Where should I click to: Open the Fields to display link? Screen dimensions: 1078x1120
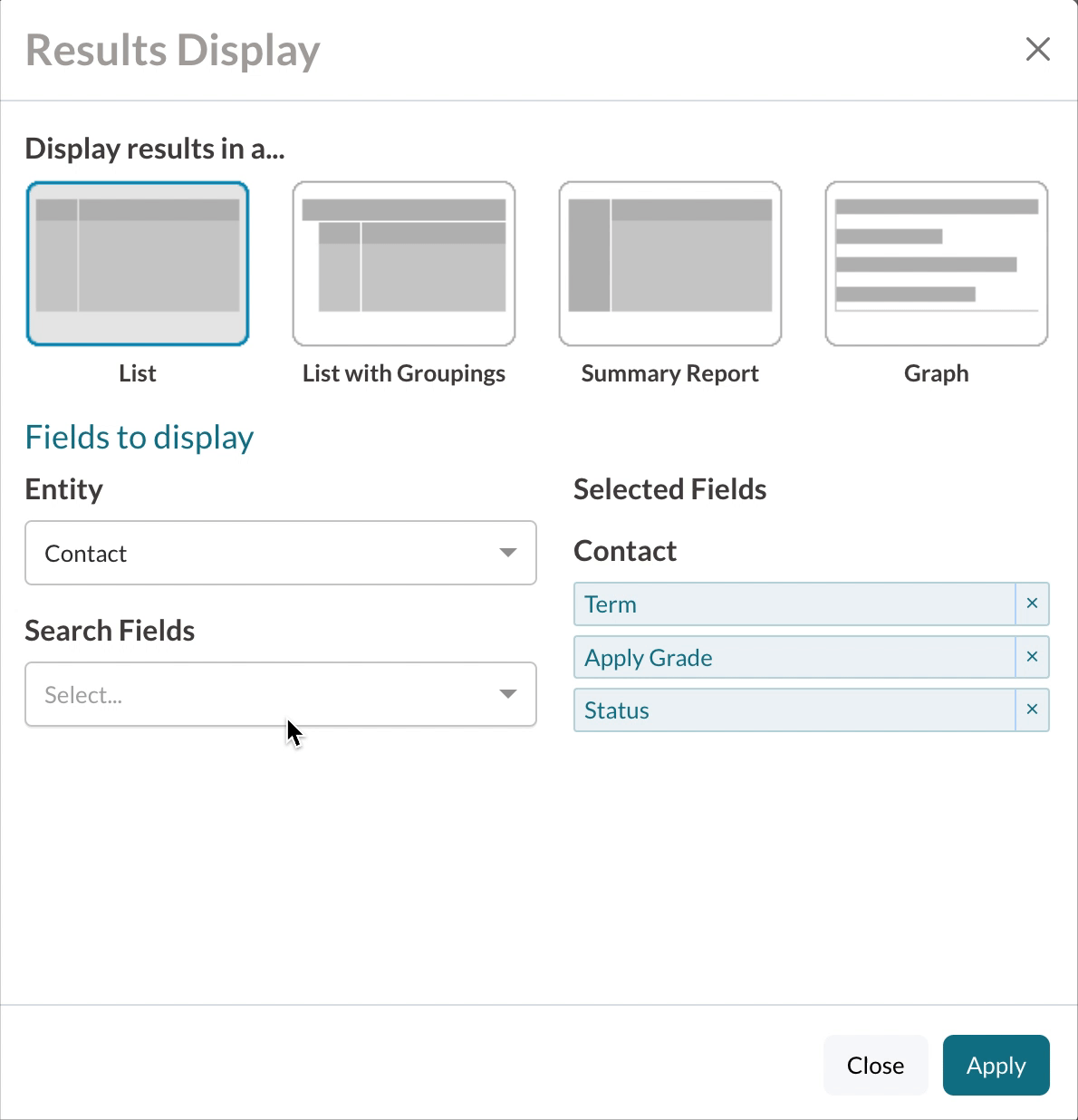pyautogui.click(x=139, y=437)
